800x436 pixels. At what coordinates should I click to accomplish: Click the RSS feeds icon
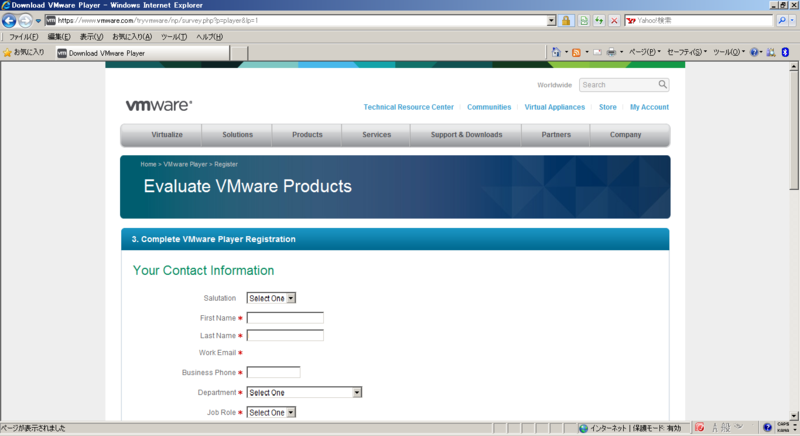(577, 52)
